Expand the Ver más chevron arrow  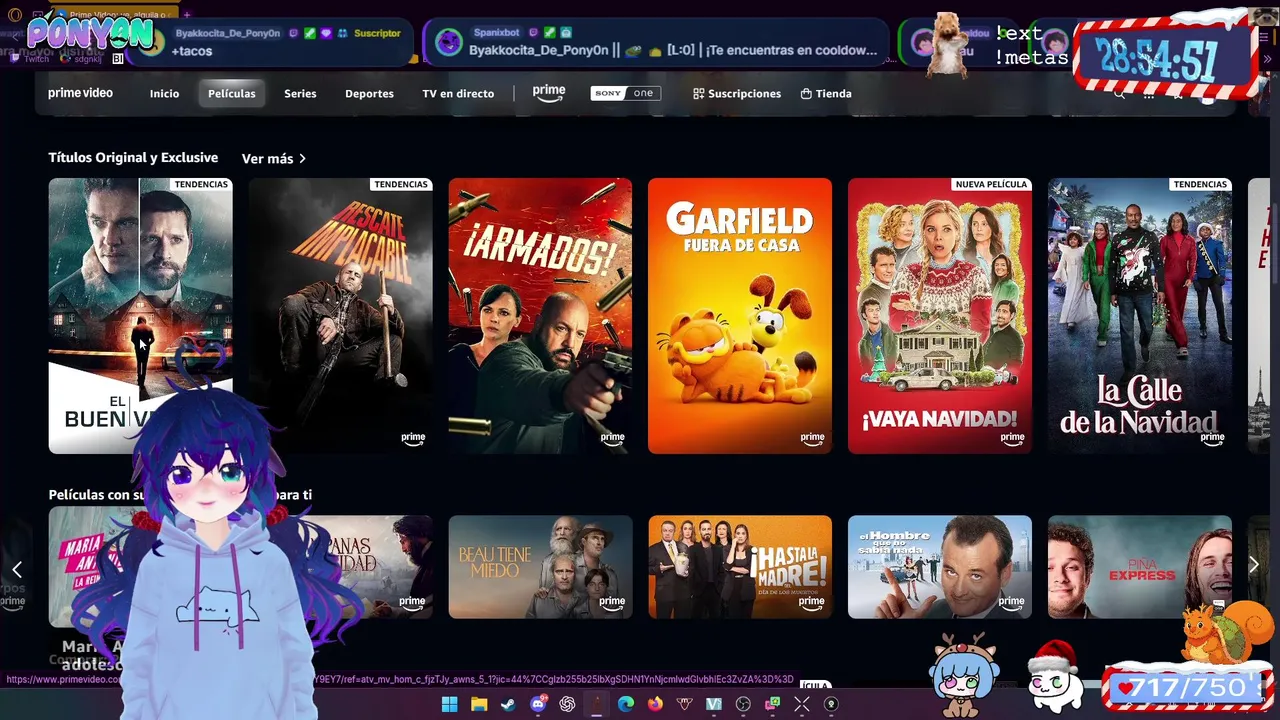pyautogui.click(x=302, y=158)
